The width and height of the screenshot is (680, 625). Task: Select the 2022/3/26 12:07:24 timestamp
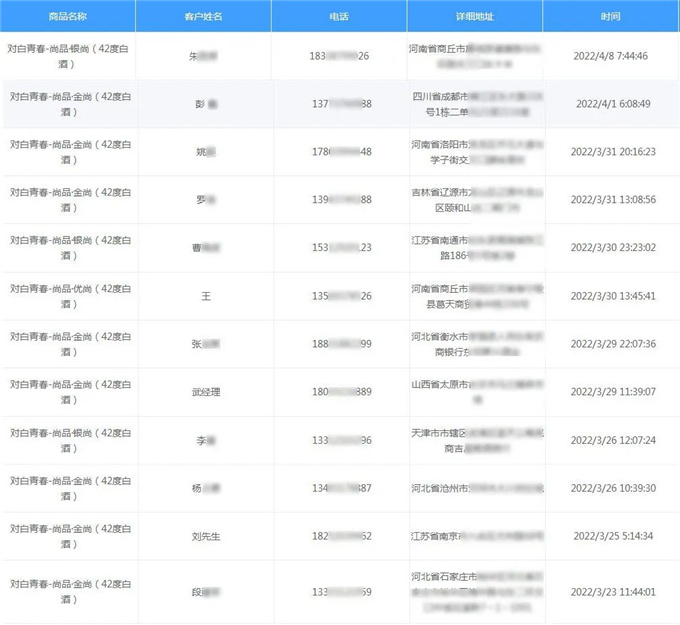pos(611,440)
